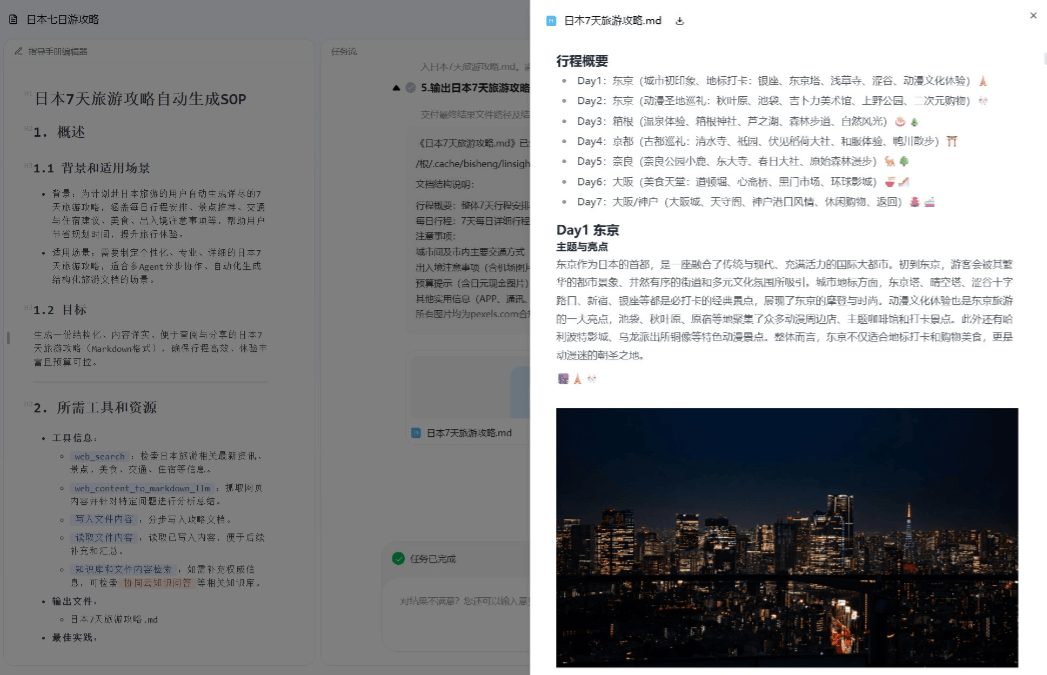
Task: Click the web_search tool tag
Action: tap(99, 457)
